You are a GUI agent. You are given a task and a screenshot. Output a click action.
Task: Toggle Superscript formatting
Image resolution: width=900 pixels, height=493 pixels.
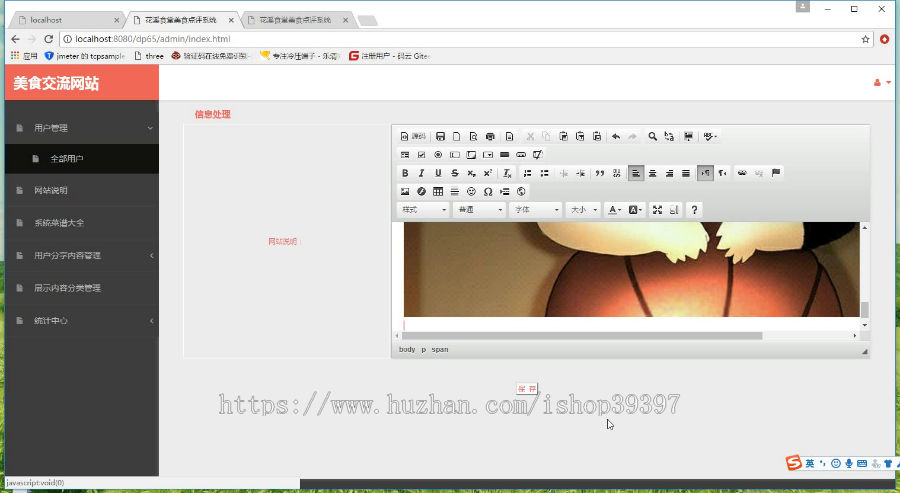488,173
